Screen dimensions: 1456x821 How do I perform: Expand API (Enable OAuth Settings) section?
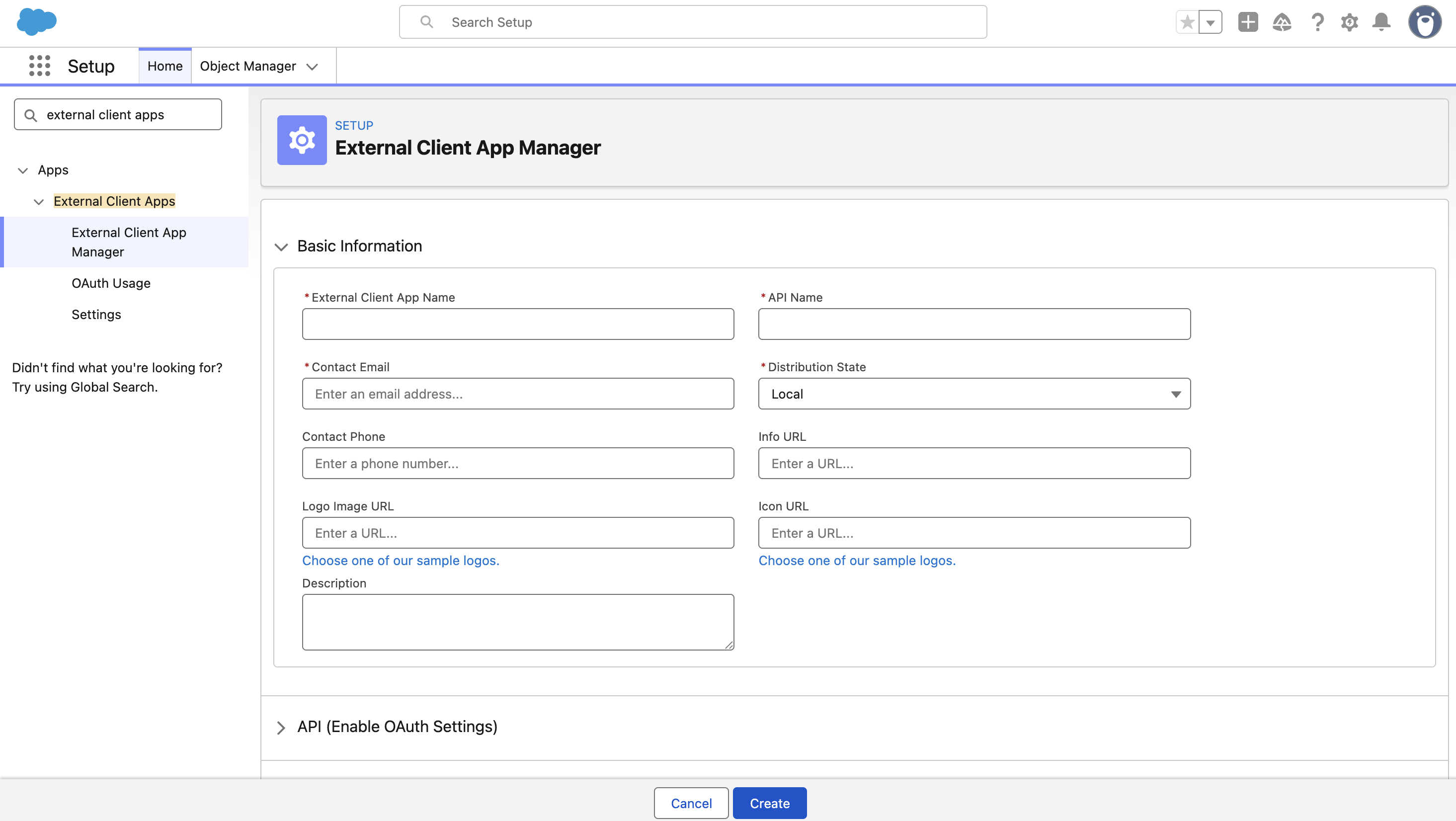(x=281, y=727)
